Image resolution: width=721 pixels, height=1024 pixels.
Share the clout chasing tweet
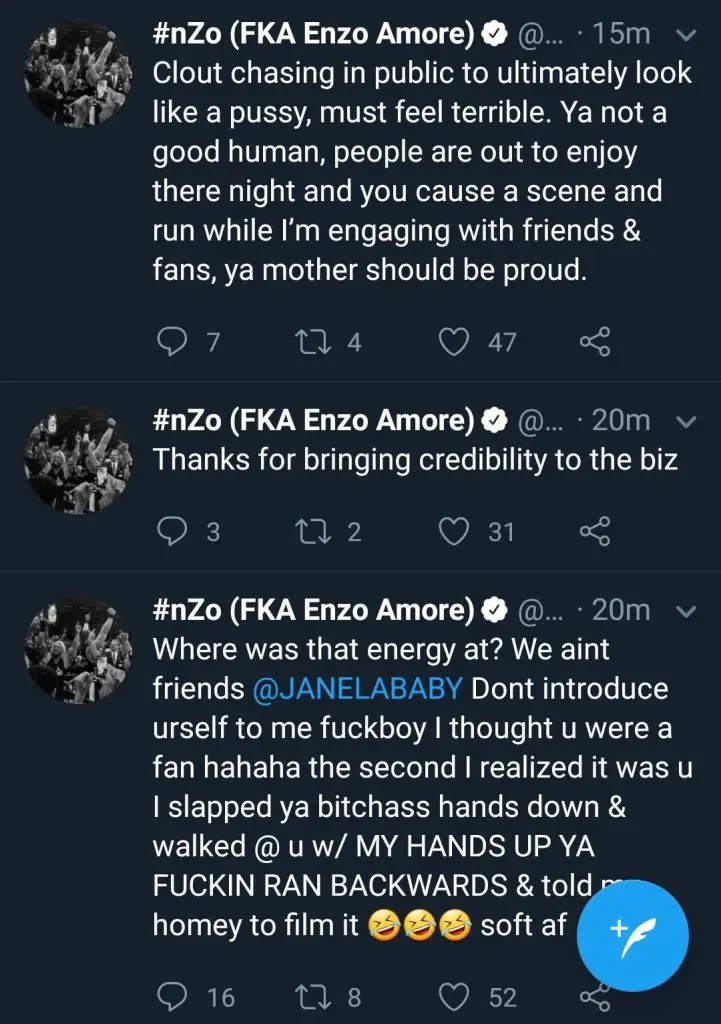[x=595, y=342]
